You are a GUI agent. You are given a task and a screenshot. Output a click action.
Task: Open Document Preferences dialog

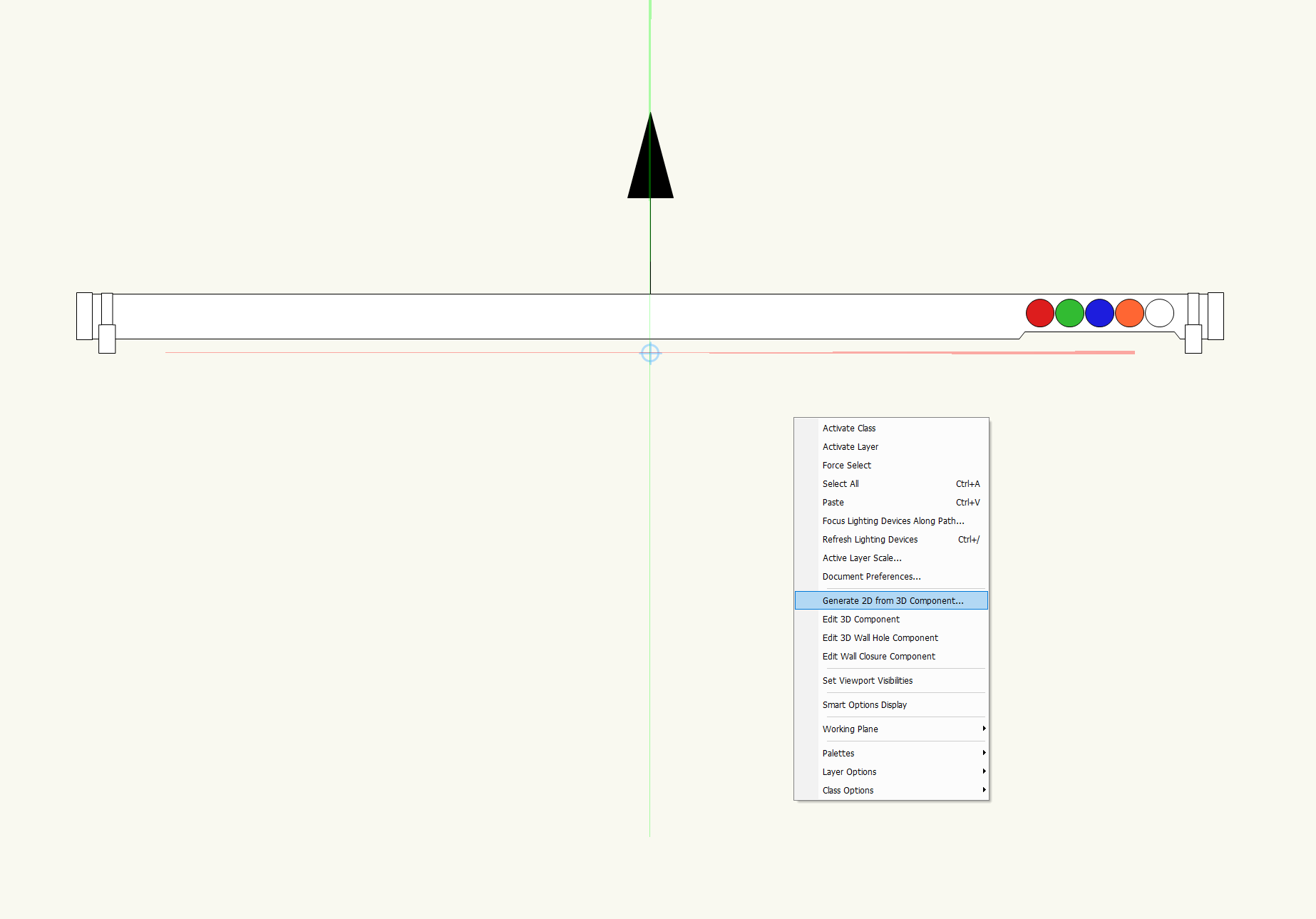[x=871, y=577]
